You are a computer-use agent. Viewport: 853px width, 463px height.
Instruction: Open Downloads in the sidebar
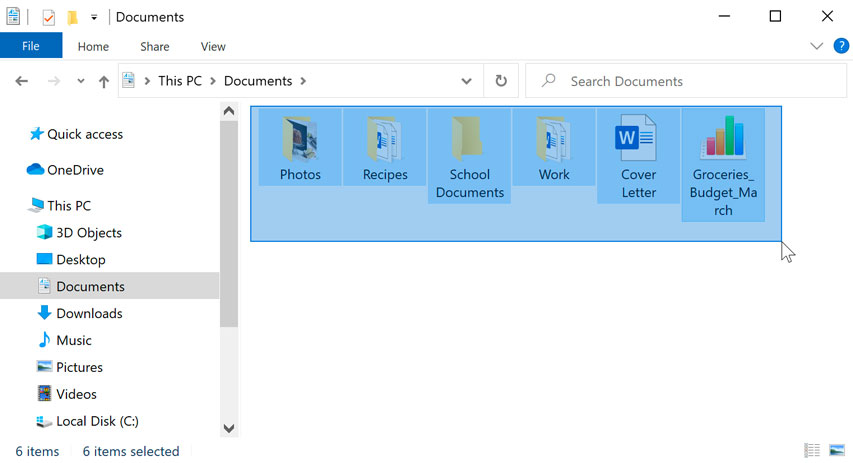(x=80, y=313)
